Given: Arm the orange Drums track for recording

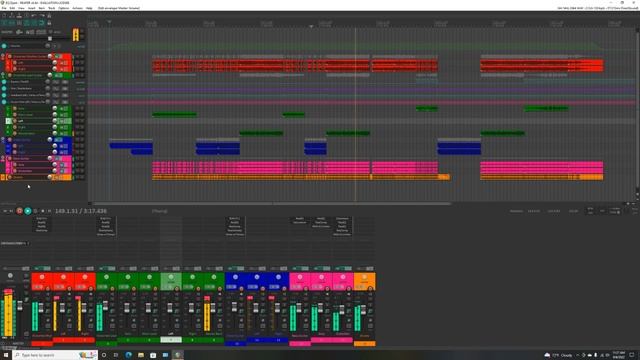Looking at the screenshot, I should pyautogui.click(x=9, y=177).
